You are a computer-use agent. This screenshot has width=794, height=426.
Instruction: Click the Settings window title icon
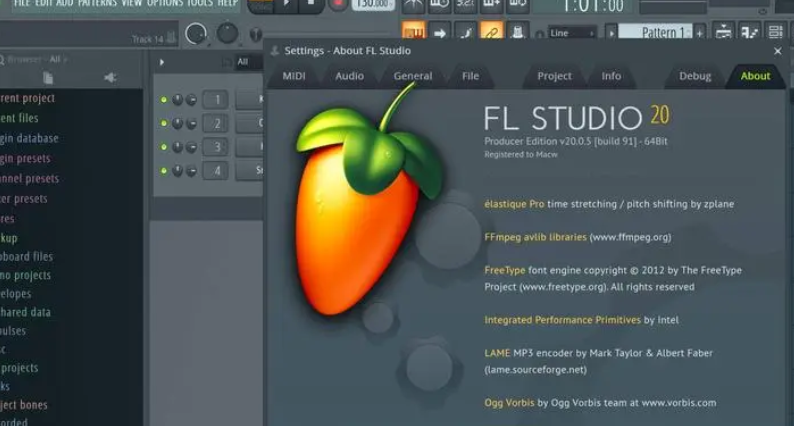(x=275, y=51)
